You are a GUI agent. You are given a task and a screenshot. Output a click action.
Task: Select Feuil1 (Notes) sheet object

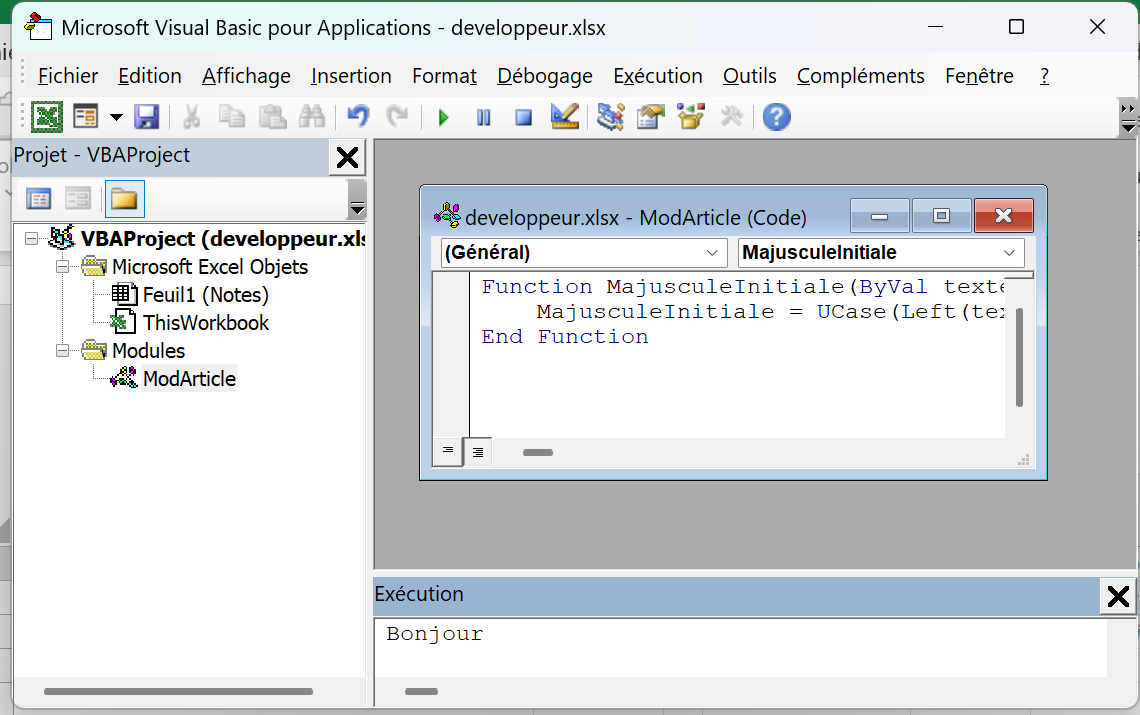pyautogui.click(x=206, y=295)
